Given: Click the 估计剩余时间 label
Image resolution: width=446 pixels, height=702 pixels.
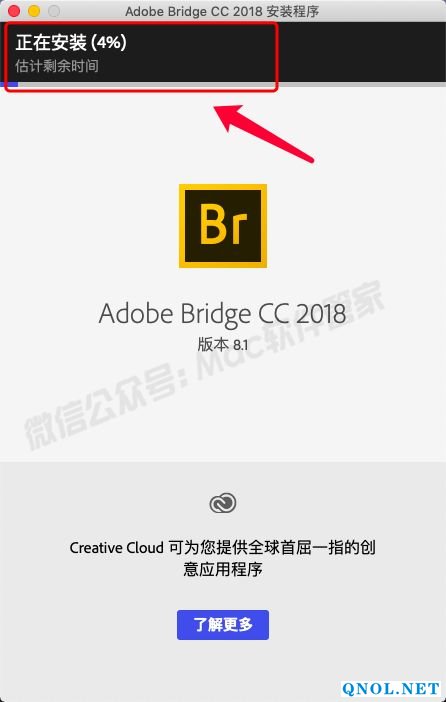Looking at the screenshot, I should [x=56, y=66].
